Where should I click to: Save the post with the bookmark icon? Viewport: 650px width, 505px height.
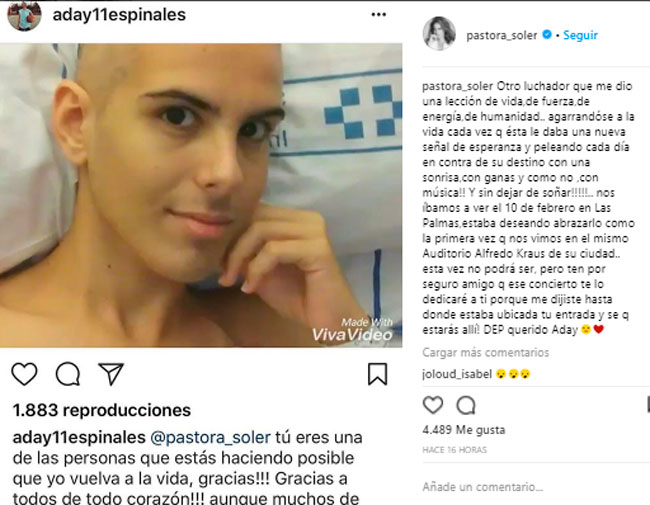[377, 374]
